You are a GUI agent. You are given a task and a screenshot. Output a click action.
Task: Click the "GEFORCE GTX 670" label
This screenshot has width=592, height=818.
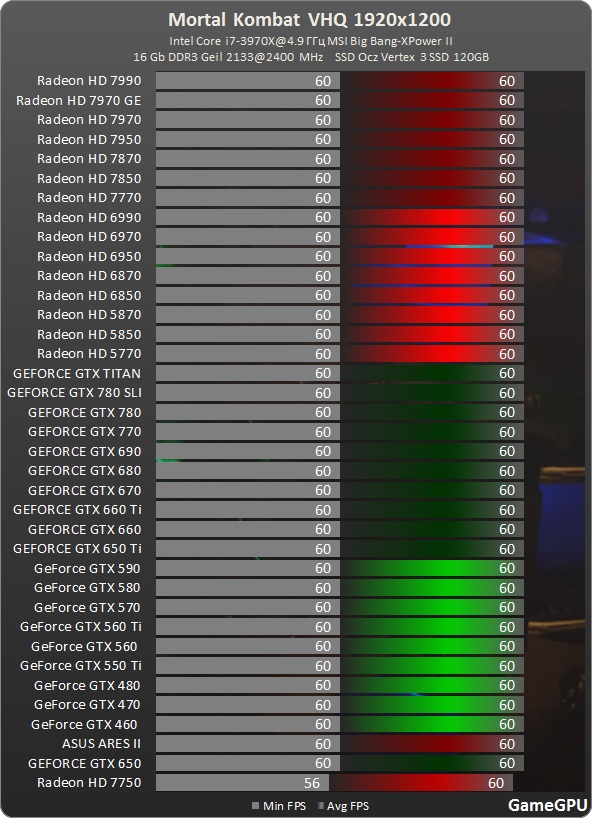click(x=84, y=490)
